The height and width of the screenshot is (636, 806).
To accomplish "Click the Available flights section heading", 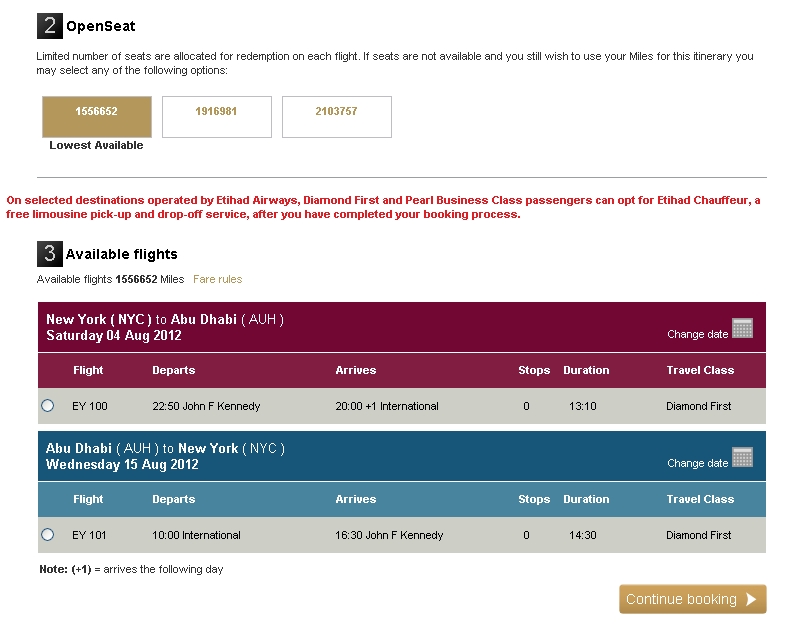I will click(121, 254).
